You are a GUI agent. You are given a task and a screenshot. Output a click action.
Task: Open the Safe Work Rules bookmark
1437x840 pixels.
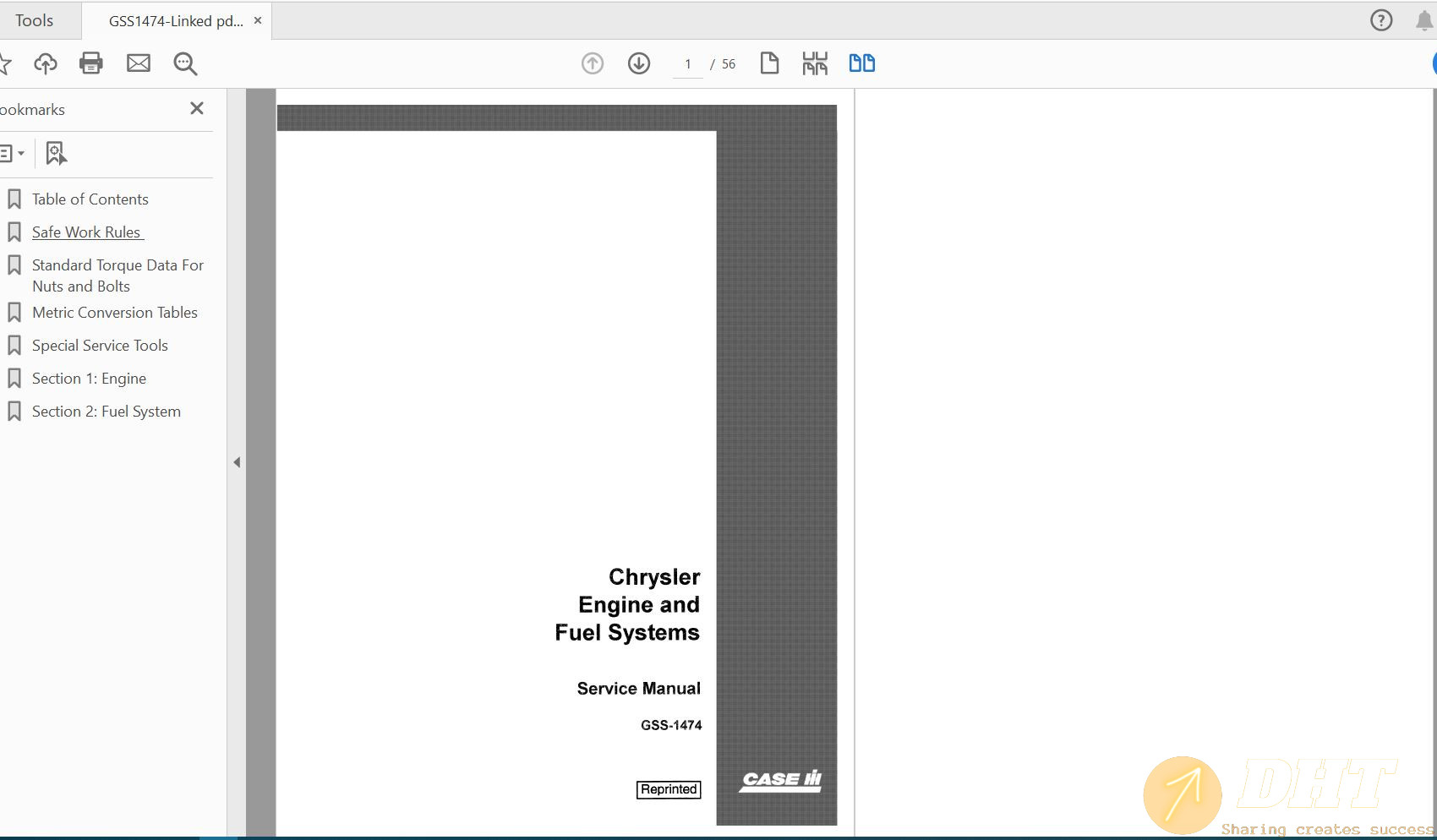tap(86, 232)
